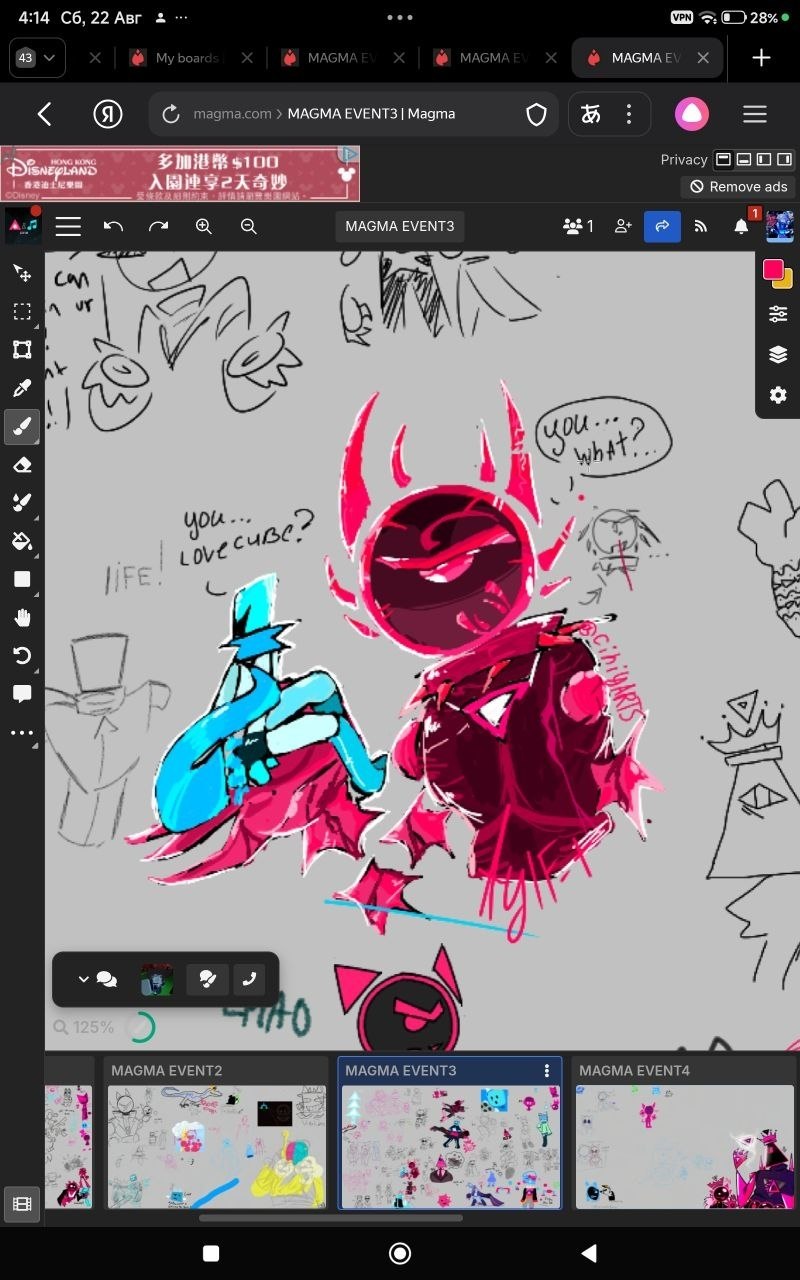800x1280 pixels.
Task: Open MAGMA EVENT3 three-dot options
Action: pos(547,1070)
